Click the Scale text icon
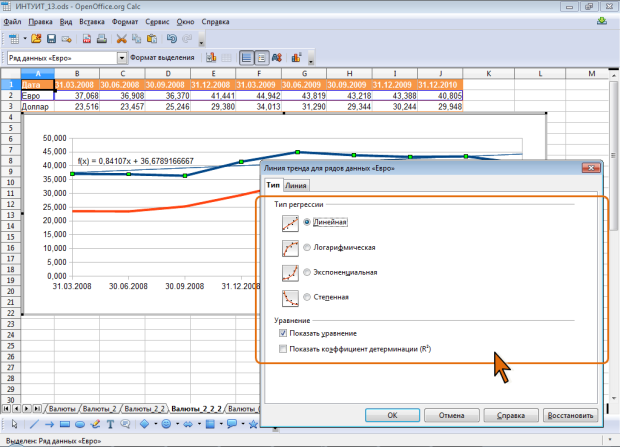 coord(277,58)
